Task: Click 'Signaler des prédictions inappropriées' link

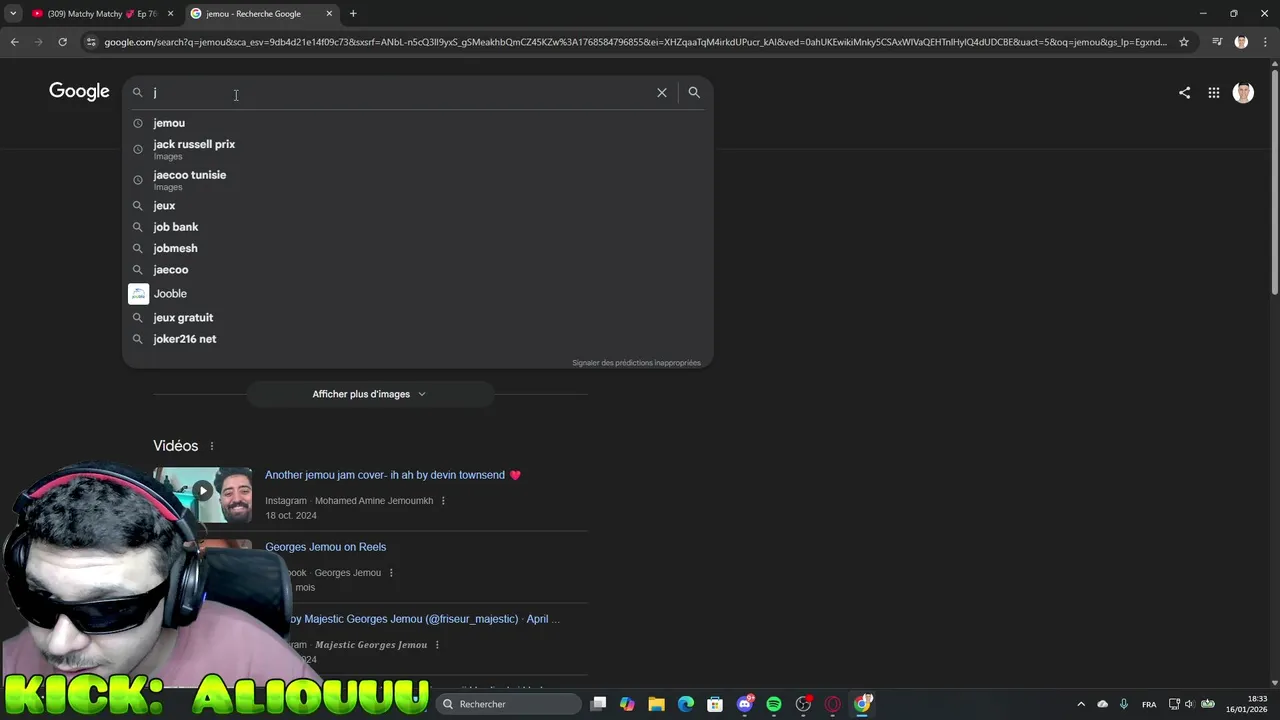Action: 636,363
